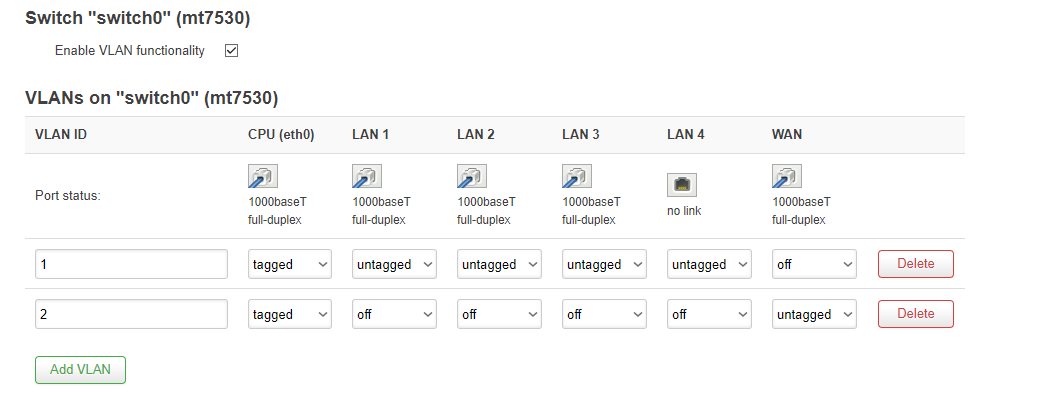Image resolution: width=1037 pixels, height=393 pixels.
Task: Focus the VLAN ID field containing 1
Action: click(x=131, y=264)
